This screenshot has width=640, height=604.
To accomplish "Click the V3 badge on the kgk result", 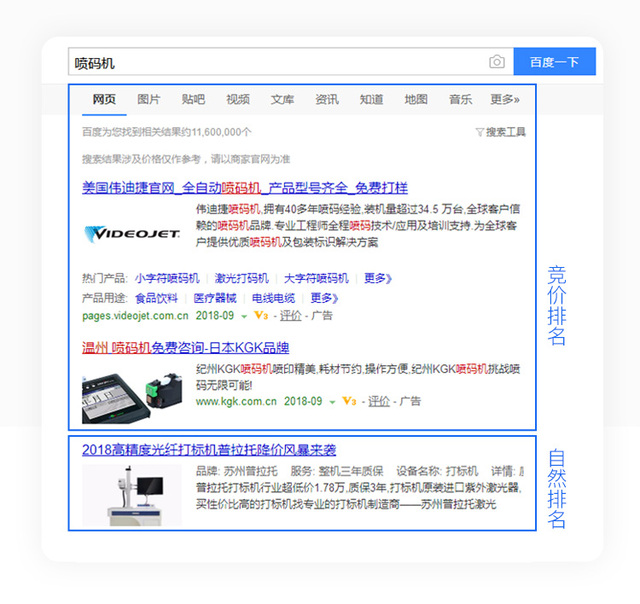I will pyautogui.click(x=349, y=401).
